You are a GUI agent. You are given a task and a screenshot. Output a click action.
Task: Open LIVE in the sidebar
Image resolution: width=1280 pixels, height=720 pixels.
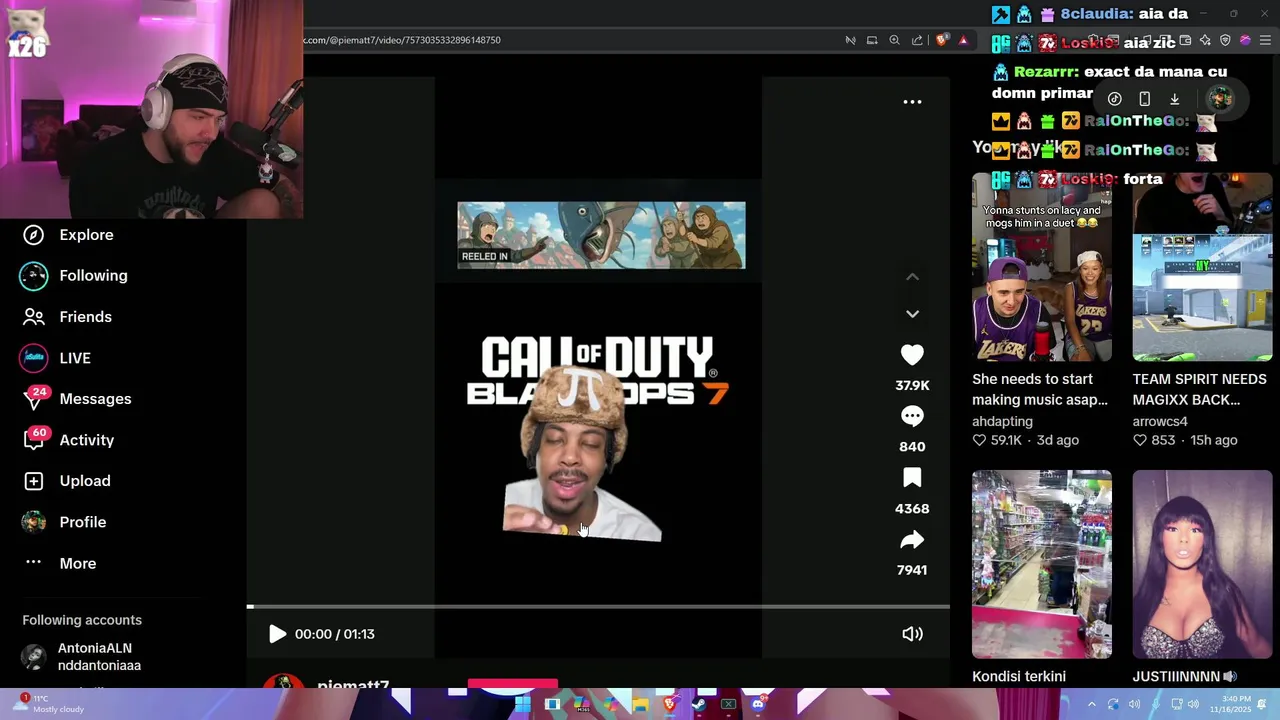click(56, 358)
